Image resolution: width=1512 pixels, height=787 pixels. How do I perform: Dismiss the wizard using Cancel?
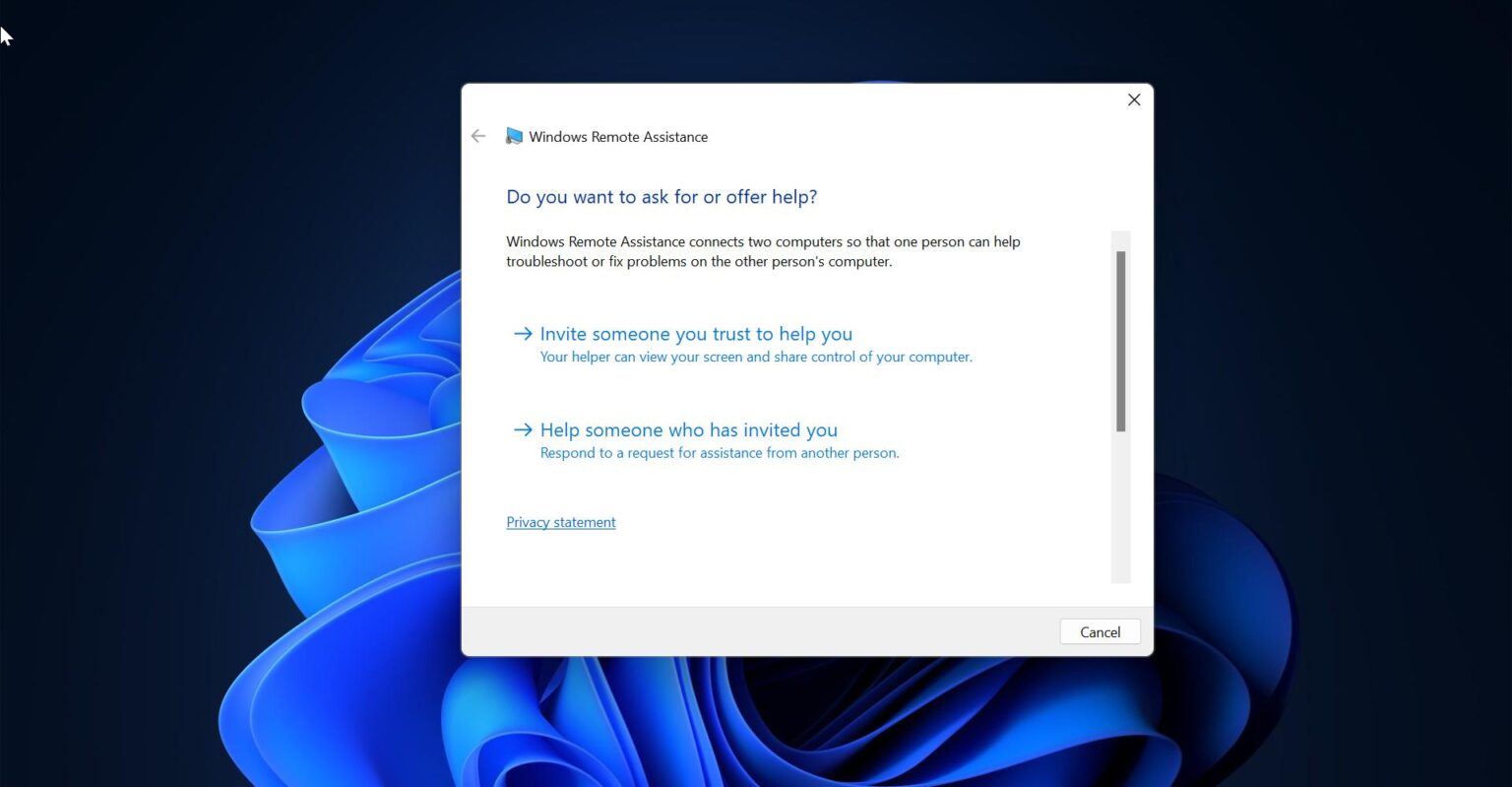(x=1100, y=631)
